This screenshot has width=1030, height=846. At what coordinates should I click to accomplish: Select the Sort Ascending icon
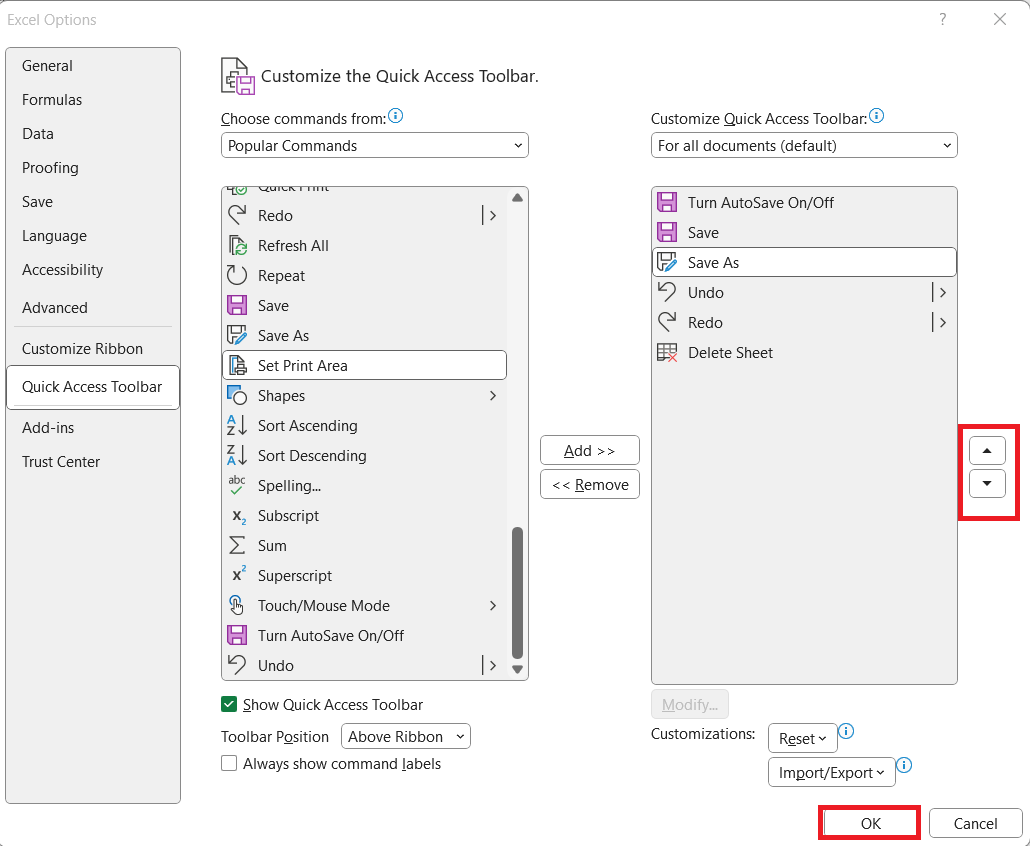(x=236, y=426)
